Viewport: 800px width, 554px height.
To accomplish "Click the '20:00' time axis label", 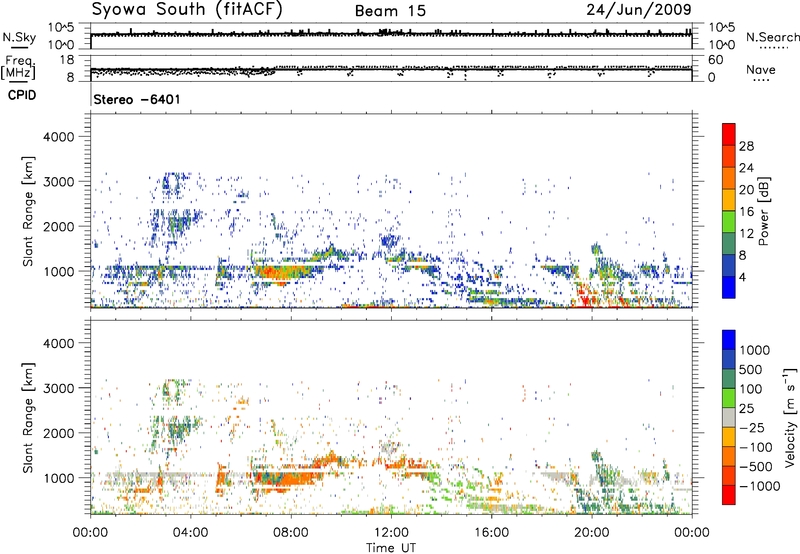I will click(591, 533).
